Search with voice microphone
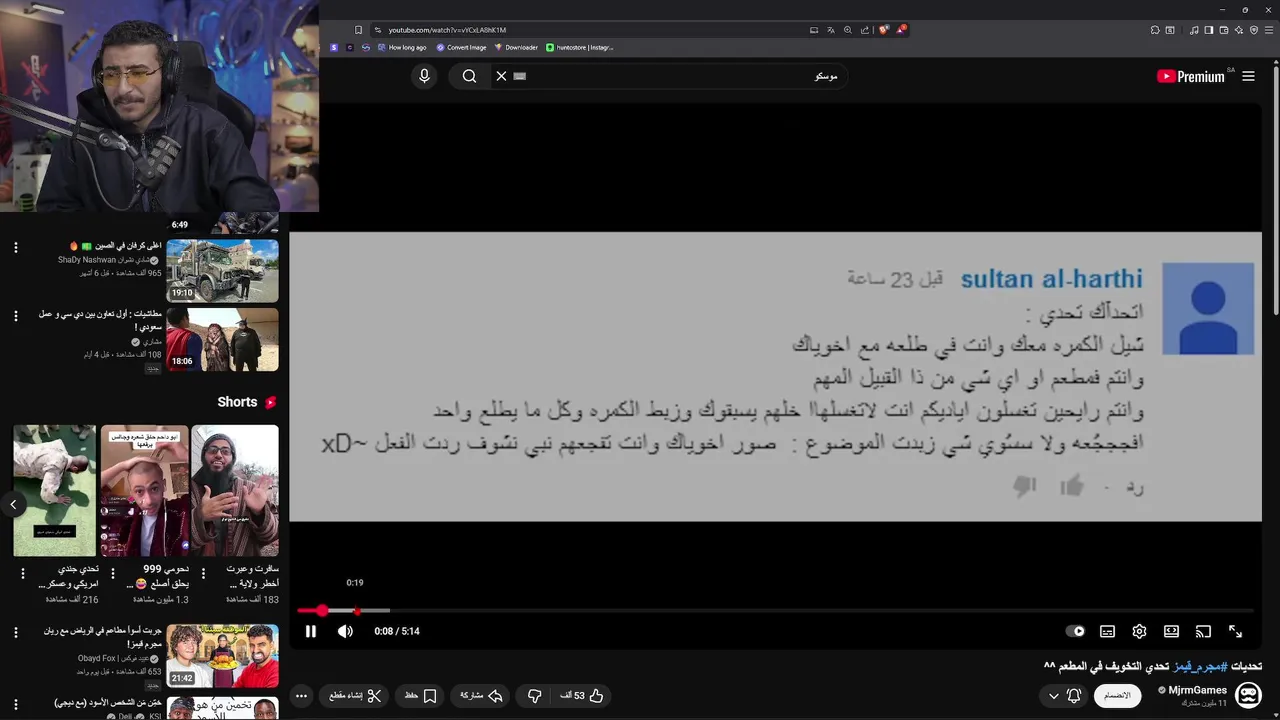 (x=424, y=76)
